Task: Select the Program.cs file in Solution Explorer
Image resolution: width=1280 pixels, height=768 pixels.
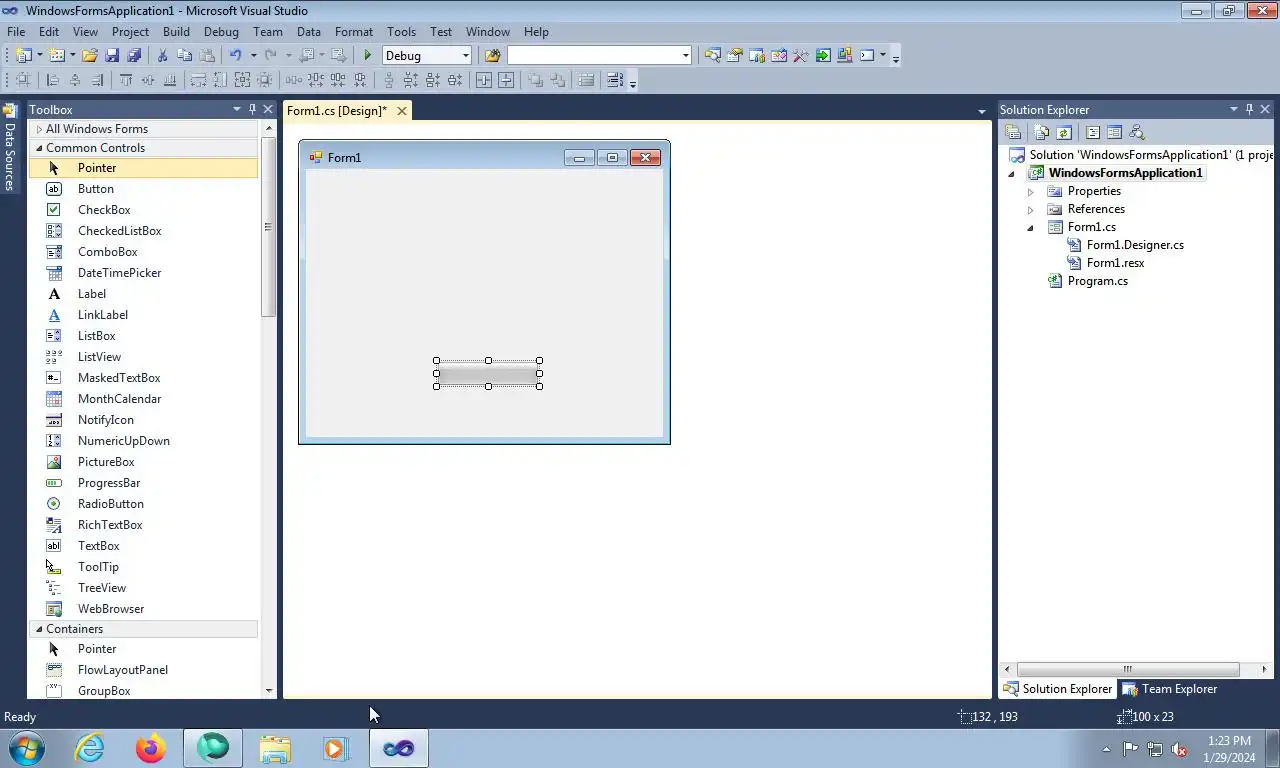Action: (x=1097, y=281)
